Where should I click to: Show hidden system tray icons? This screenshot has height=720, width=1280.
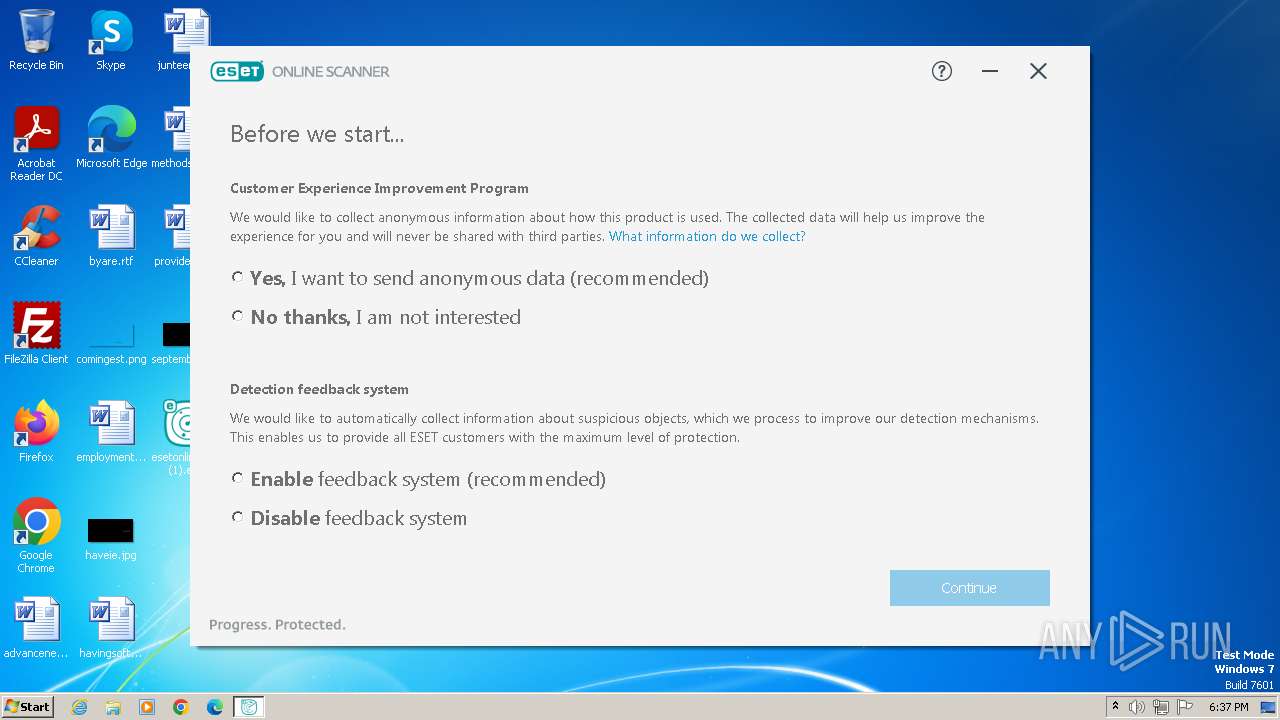[x=1115, y=707]
